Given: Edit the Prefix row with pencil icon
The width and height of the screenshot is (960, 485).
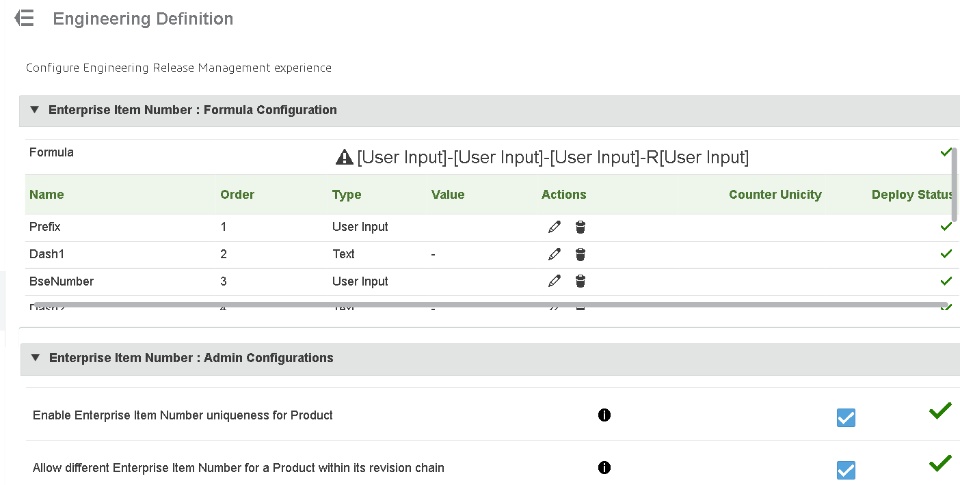Looking at the screenshot, I should click(554, 227).
